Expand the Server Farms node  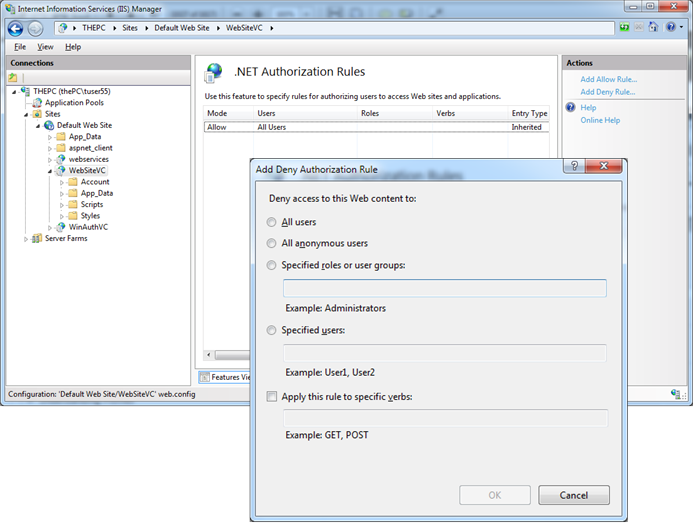point(26,239)
